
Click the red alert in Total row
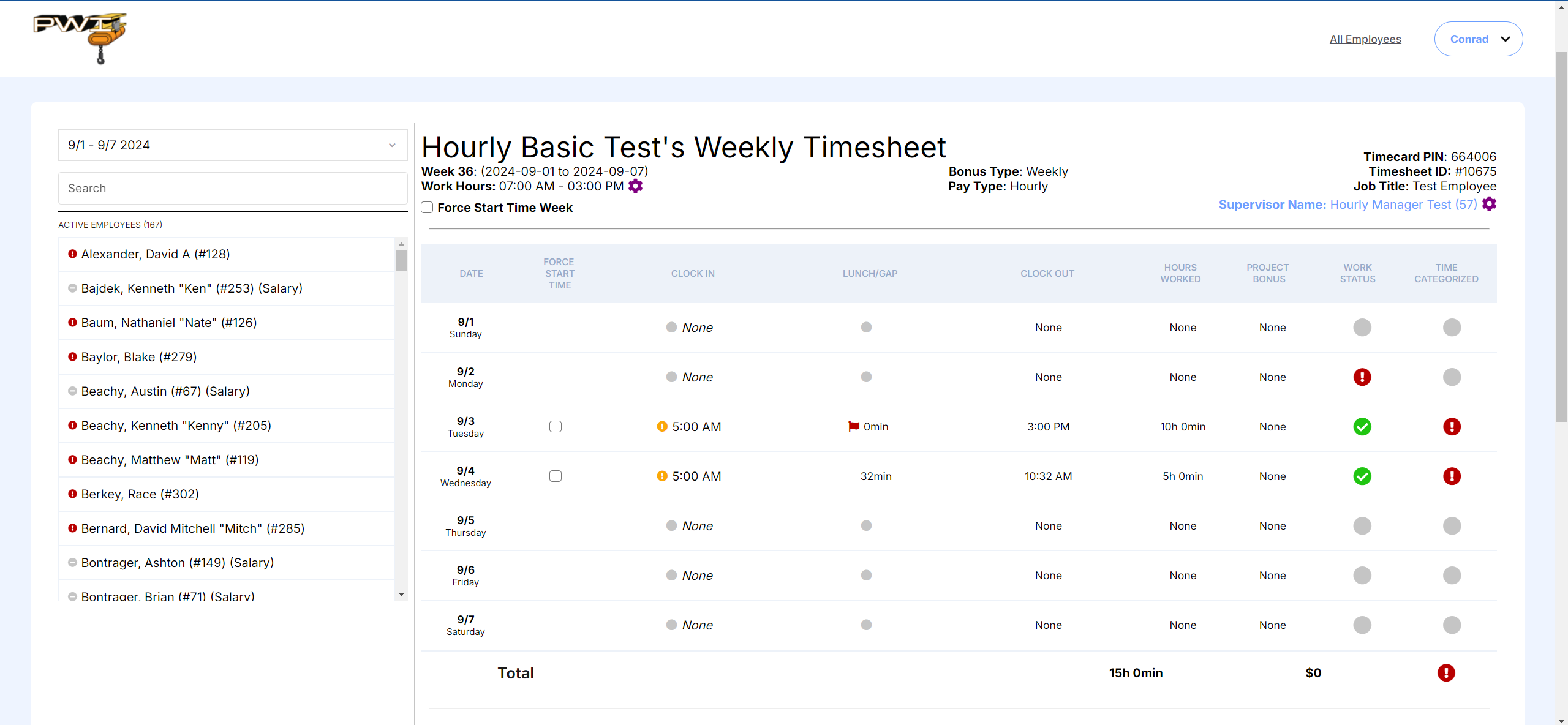point(1445,673)
